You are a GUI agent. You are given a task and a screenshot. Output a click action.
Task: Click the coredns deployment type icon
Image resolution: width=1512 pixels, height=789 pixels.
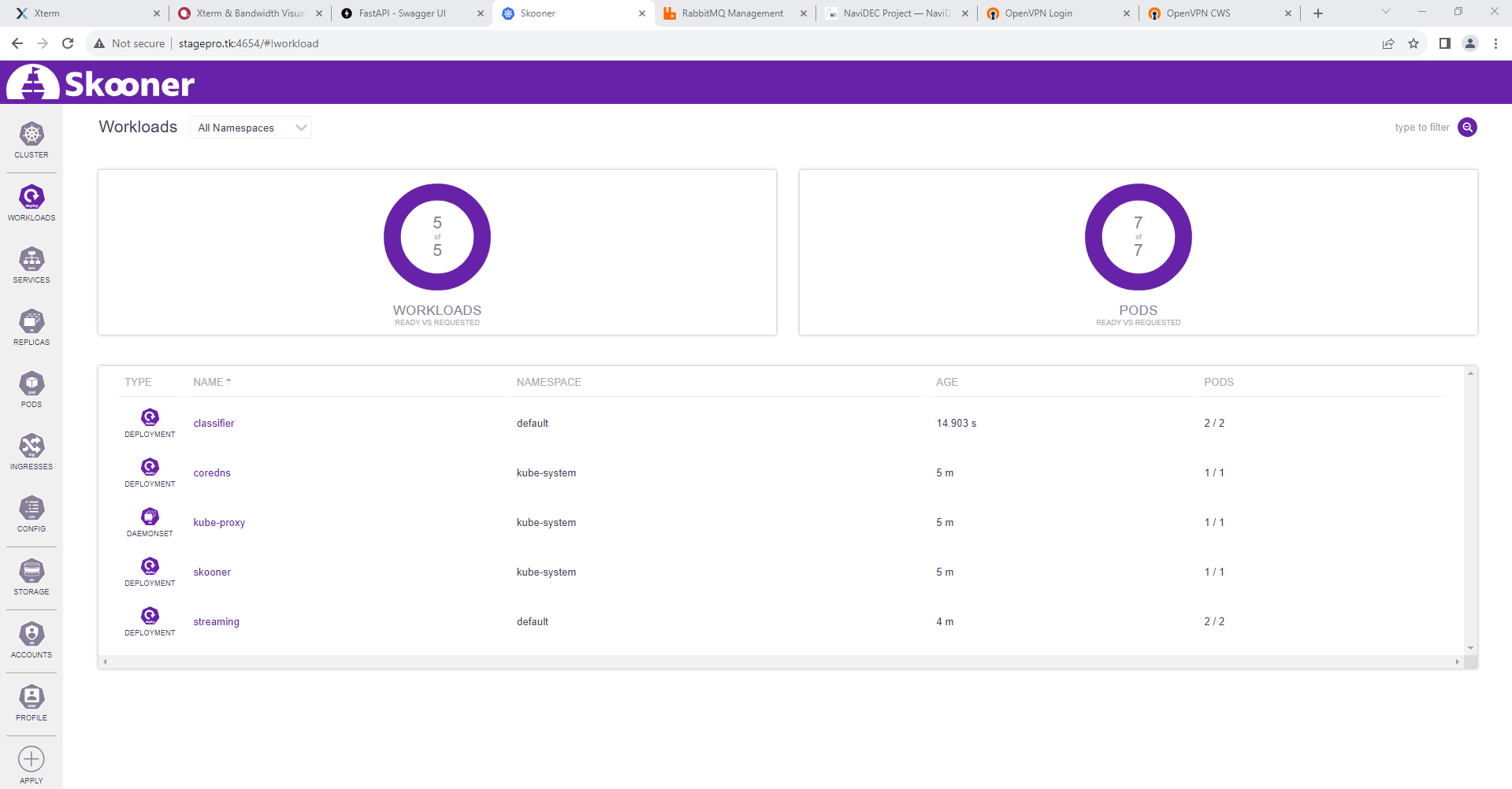pyautogui.click(x=150, y=467)
